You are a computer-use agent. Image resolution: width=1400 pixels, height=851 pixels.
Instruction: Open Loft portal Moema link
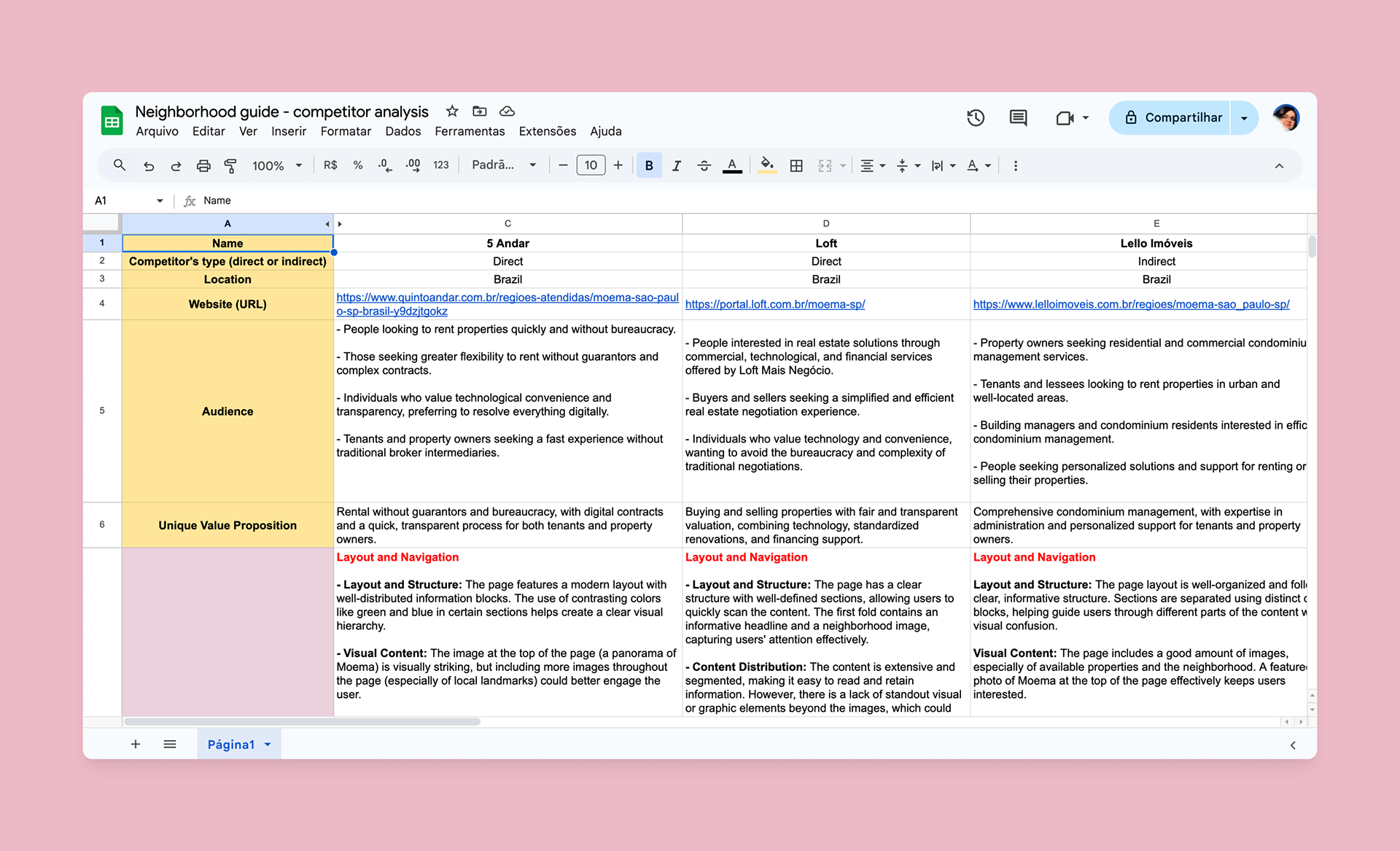(x=775, y=304)
